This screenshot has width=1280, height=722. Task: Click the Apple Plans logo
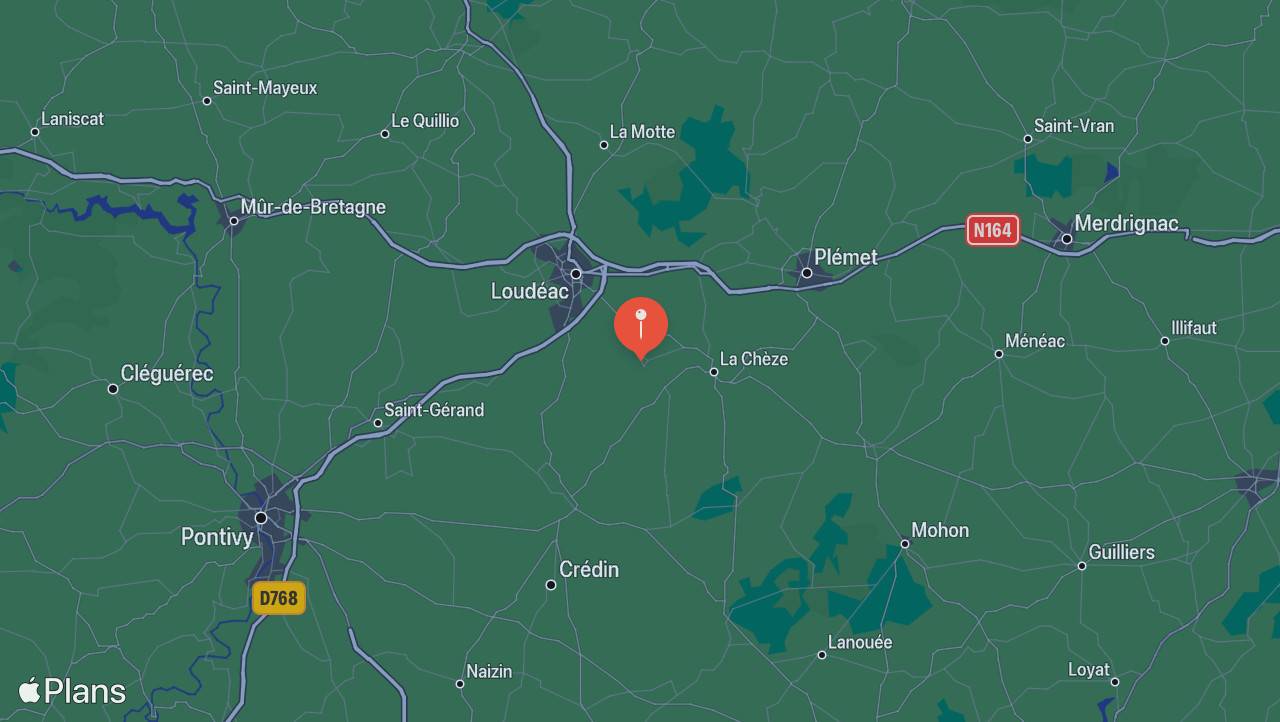pos(72,691)
